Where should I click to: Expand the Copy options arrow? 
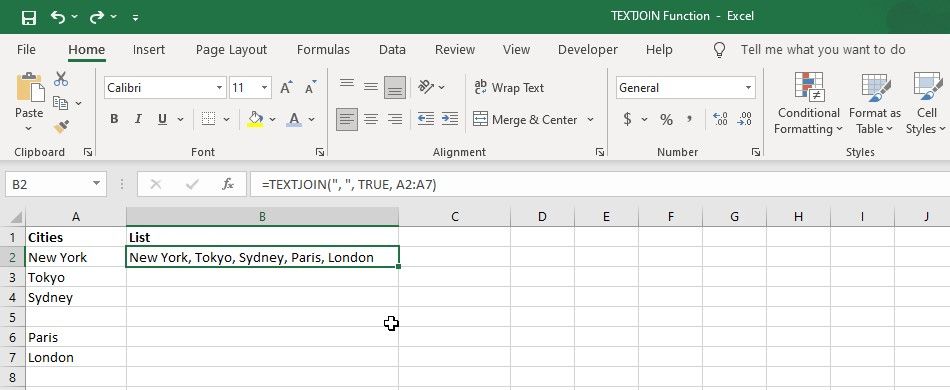click(x=79, y=104)
